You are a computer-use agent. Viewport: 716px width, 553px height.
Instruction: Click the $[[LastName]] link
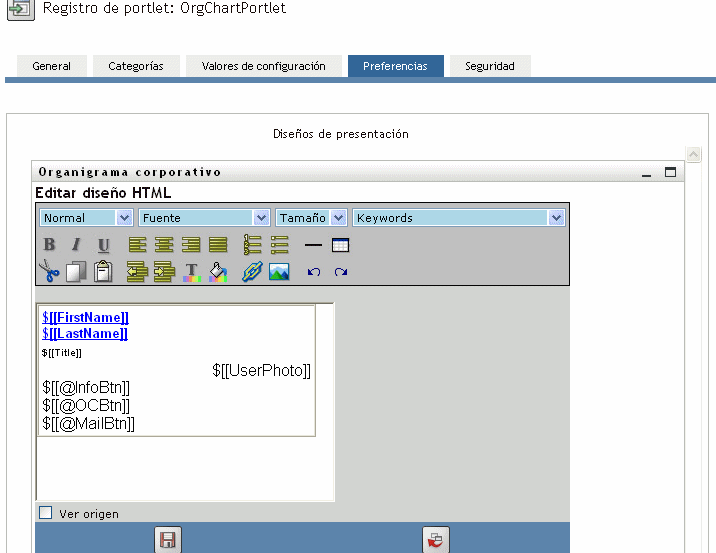click(85, 333)
